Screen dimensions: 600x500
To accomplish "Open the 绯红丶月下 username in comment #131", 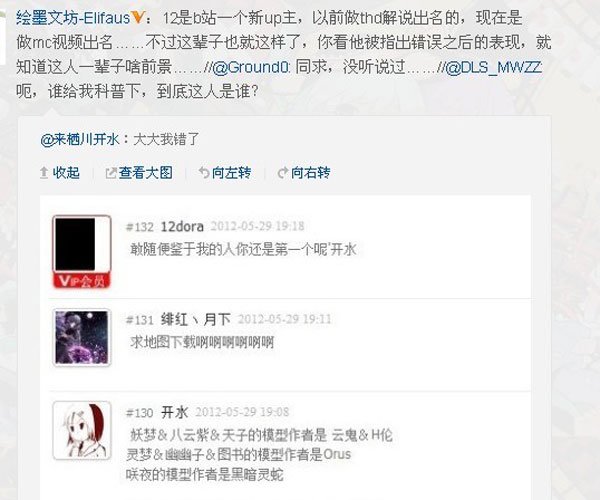I will pos(196,319).
